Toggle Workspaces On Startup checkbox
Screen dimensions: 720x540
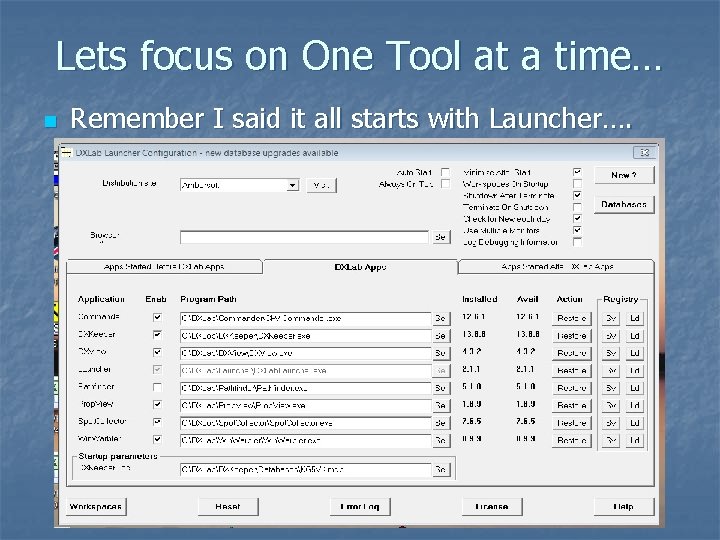click(x=577, y=184)
